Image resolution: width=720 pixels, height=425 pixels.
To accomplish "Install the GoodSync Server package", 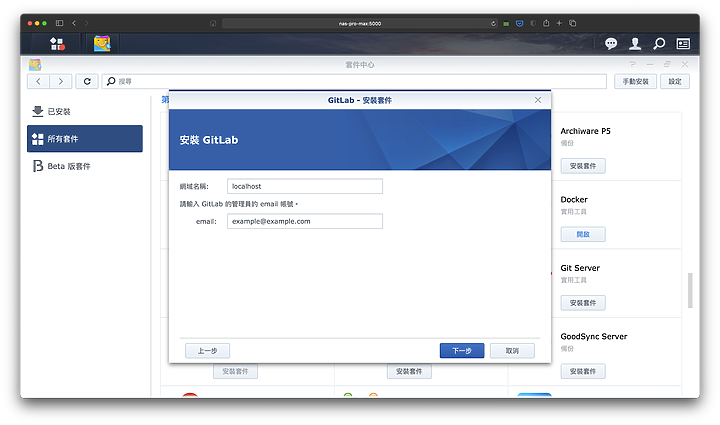I will 583,371.
